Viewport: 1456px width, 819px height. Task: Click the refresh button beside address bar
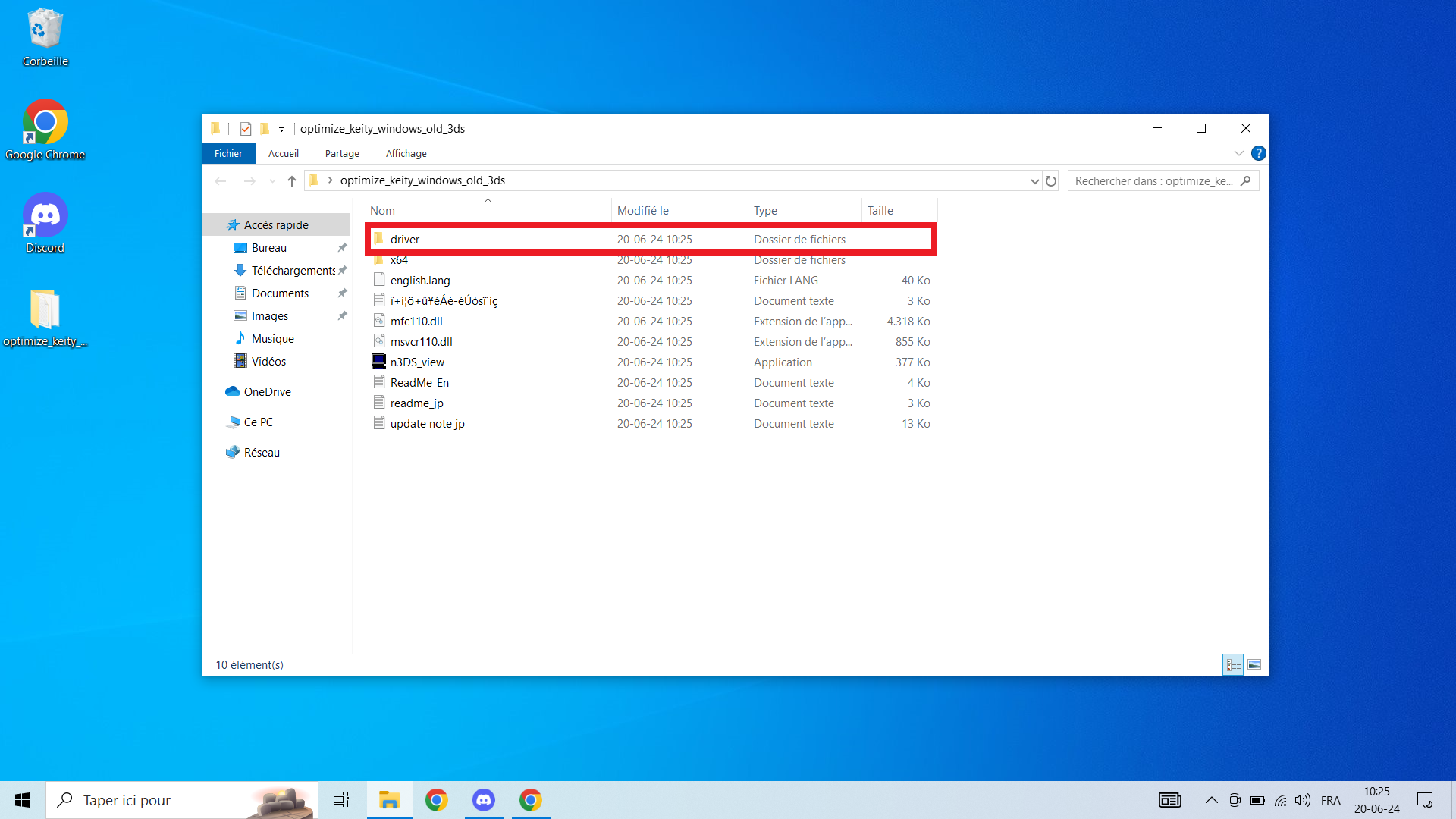click(x=1051, y=181)
